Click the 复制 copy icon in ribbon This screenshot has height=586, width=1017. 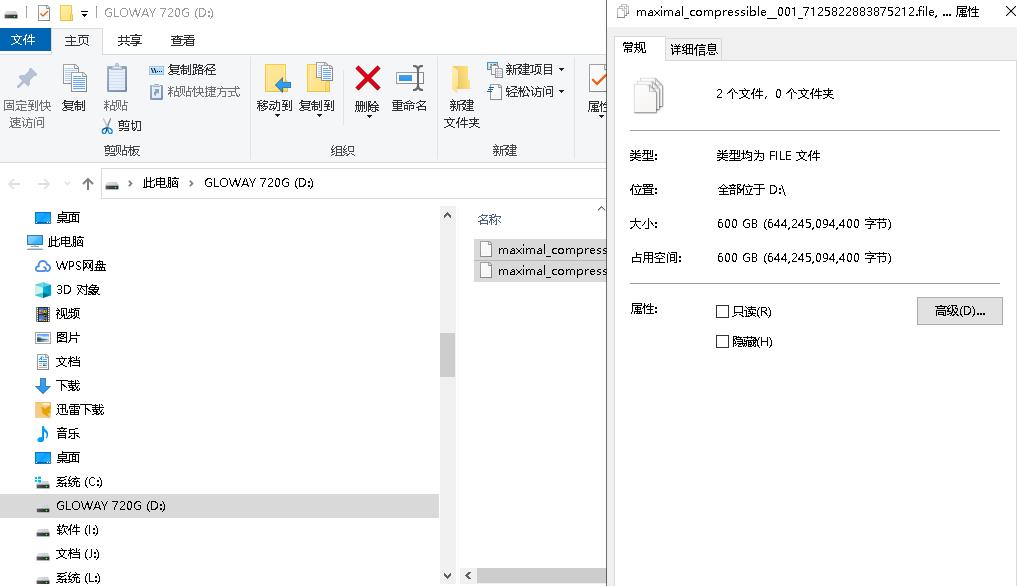74,79
